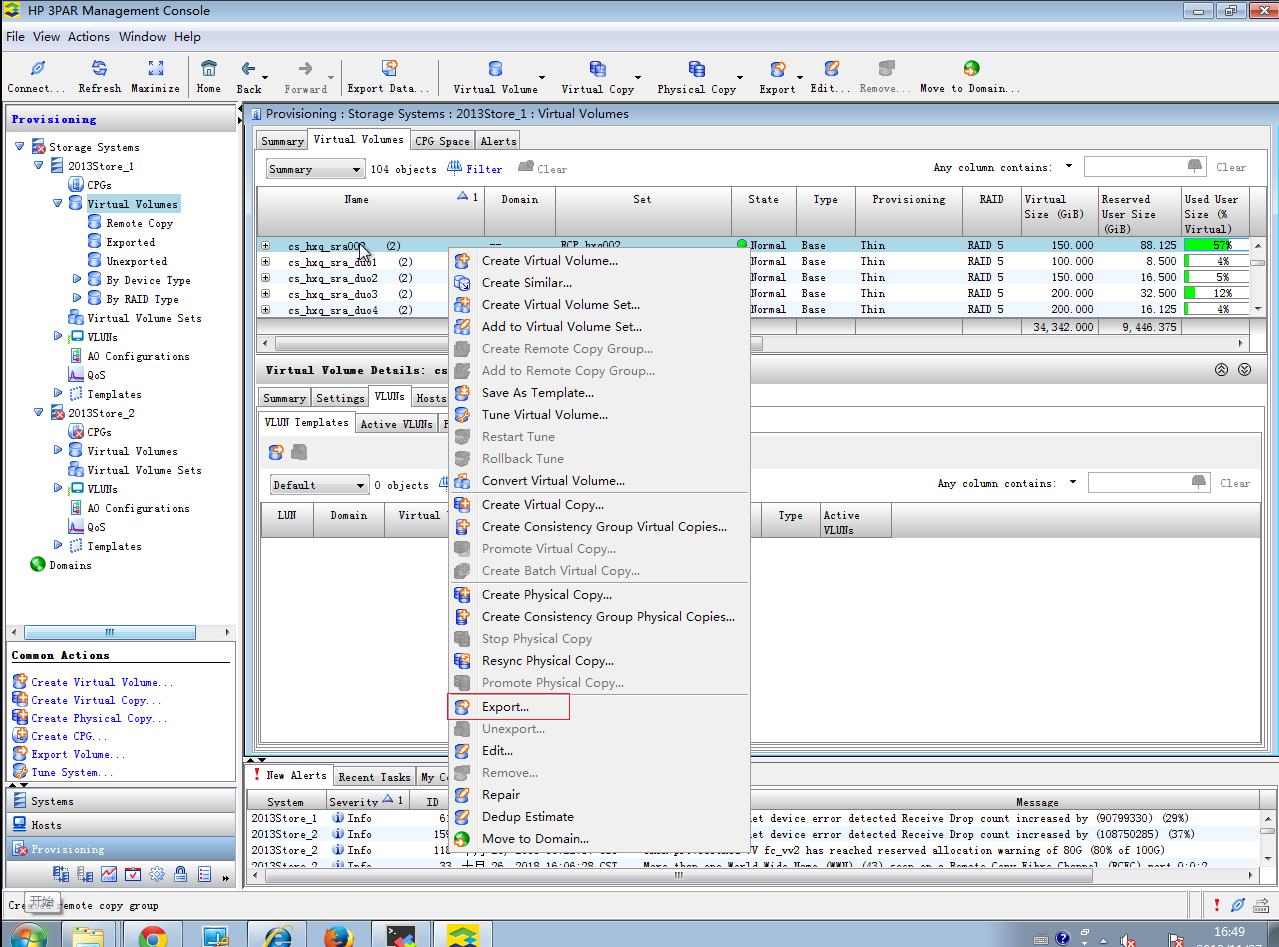Click the Move to Domain toolbar icon
This screenshot has height=947, width=1279.
[x=970, y=69]
